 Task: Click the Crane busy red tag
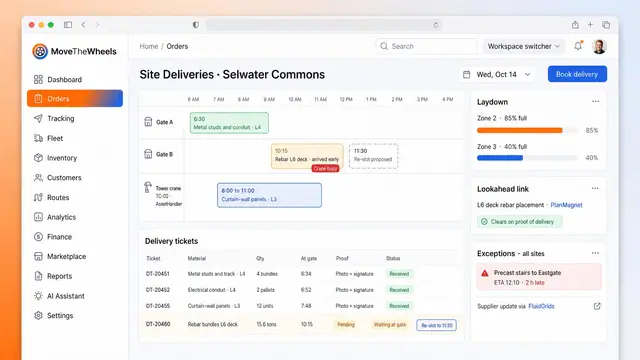click(x=325, y=168)
